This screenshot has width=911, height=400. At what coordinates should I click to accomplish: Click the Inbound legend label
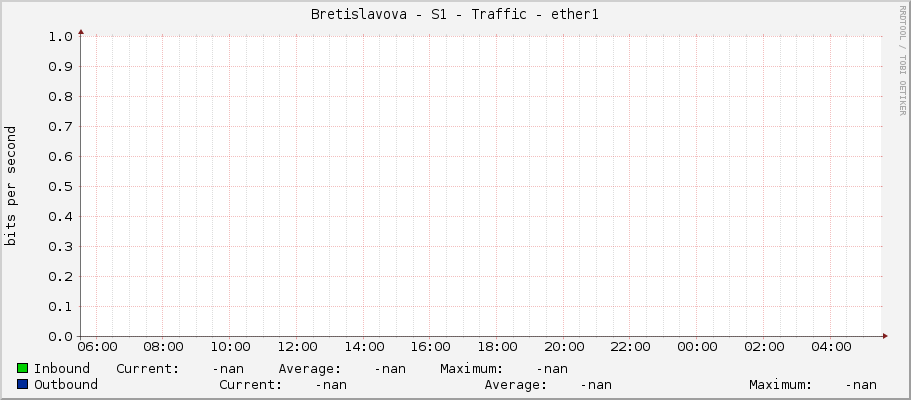tap(62, 369)
